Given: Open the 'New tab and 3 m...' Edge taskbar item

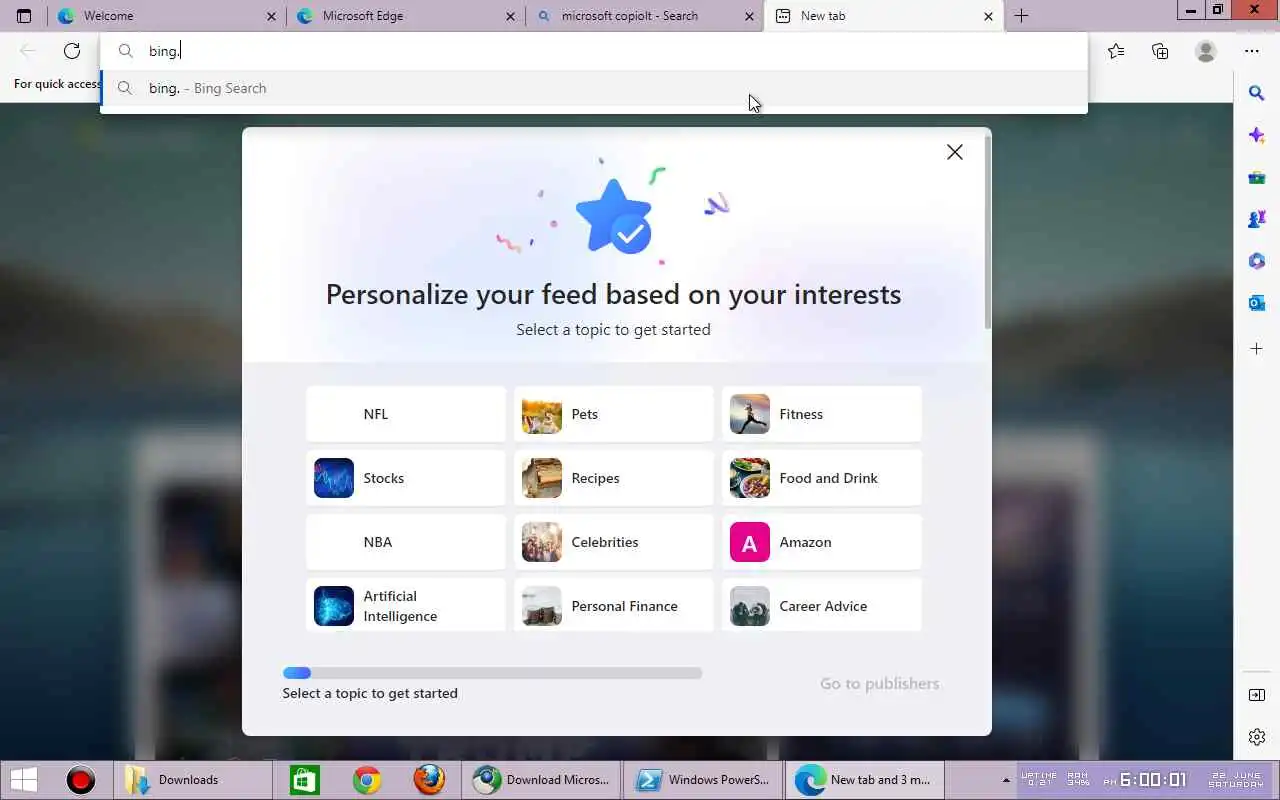Looking at the screenshot, I should click(x=865, y=780).
